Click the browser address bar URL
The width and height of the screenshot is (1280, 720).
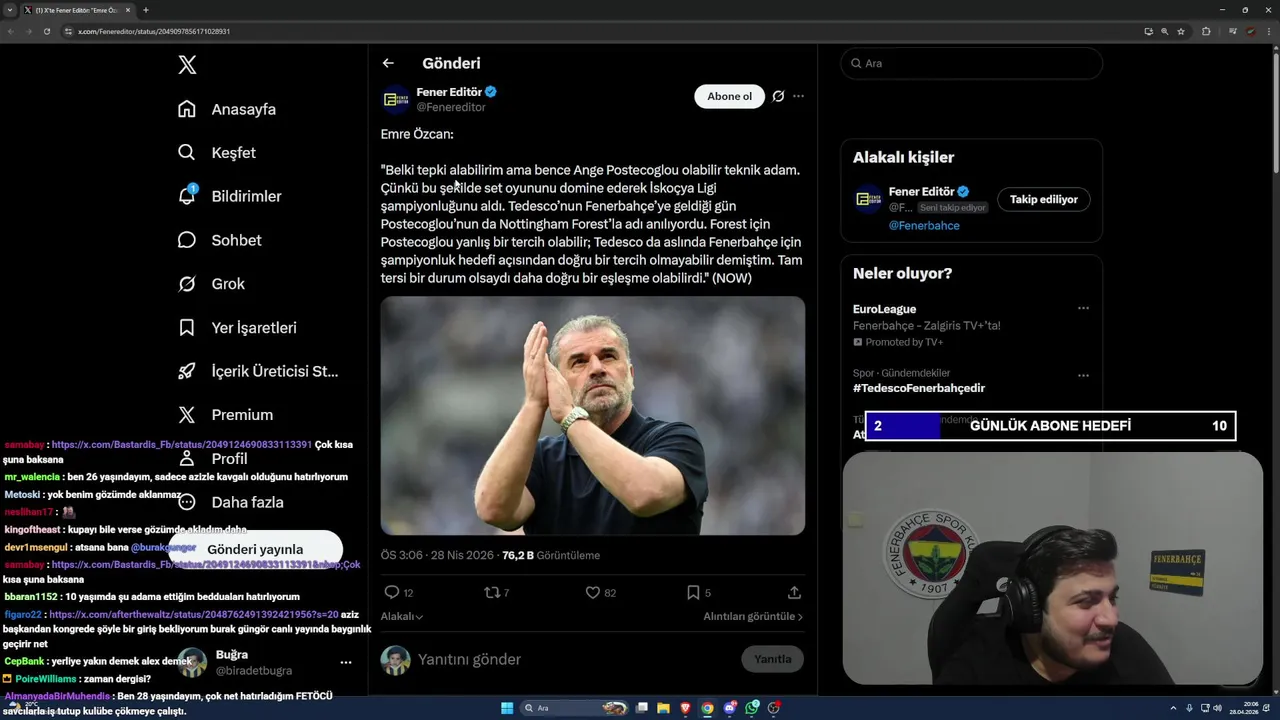(x=154, y=31)
